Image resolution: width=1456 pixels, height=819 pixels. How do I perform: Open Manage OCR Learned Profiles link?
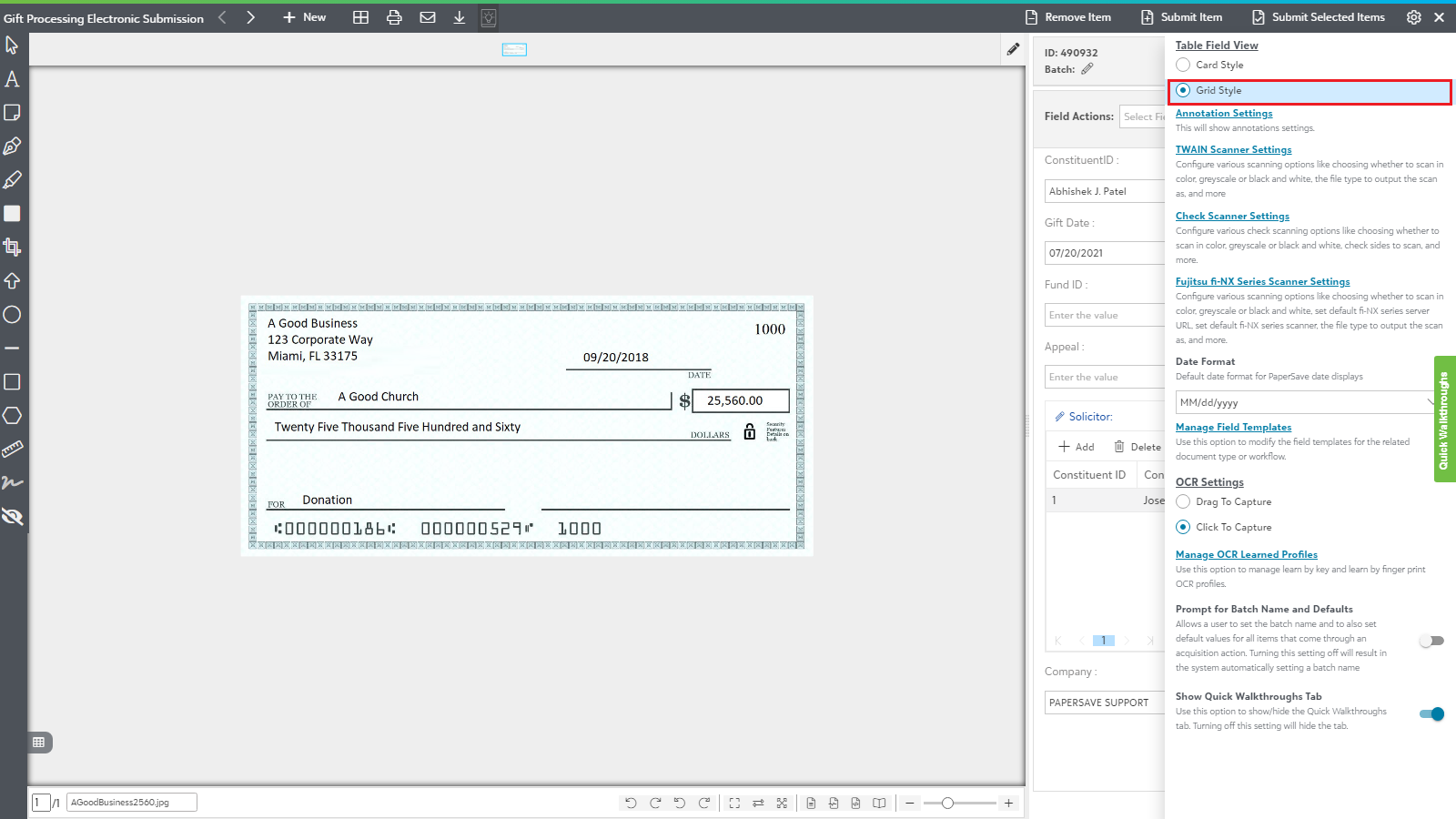(1246, 554)
